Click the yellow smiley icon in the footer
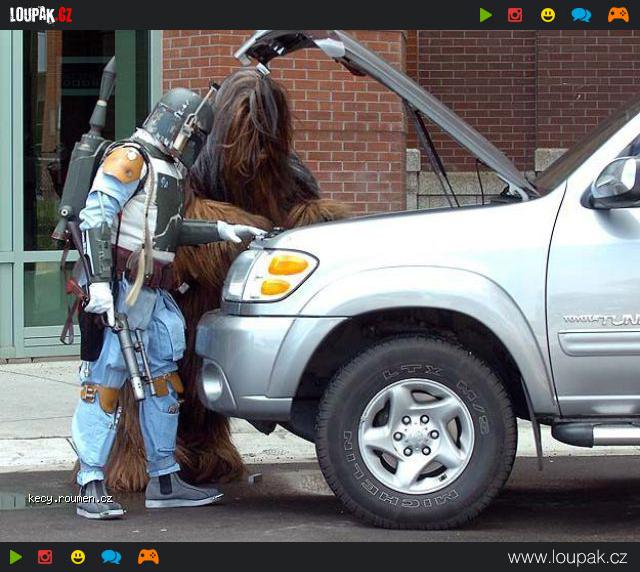Viewport: 640px width, 572px height. (78, 557)
